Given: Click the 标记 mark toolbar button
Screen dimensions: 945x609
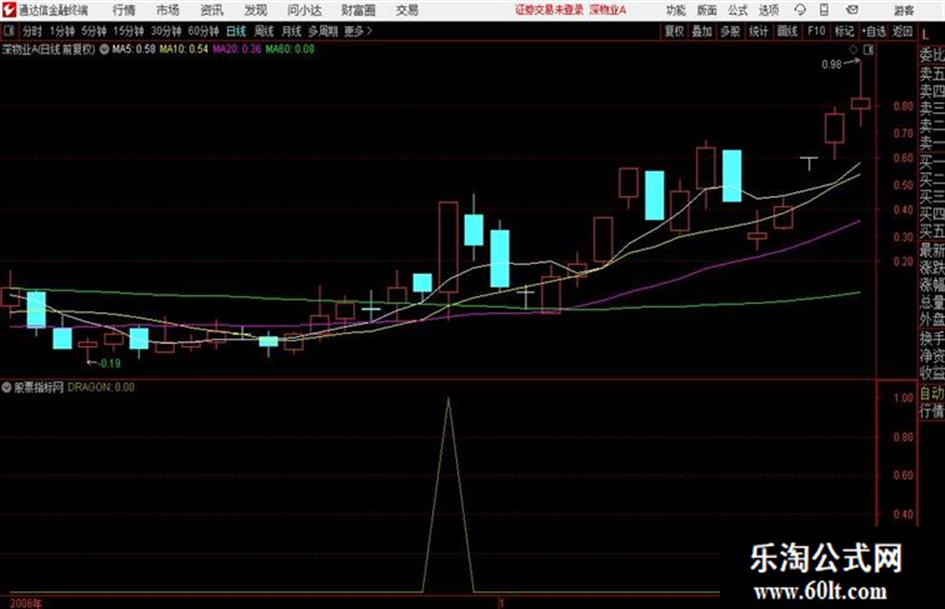Looking at the screenshot, I should point(844,31).
